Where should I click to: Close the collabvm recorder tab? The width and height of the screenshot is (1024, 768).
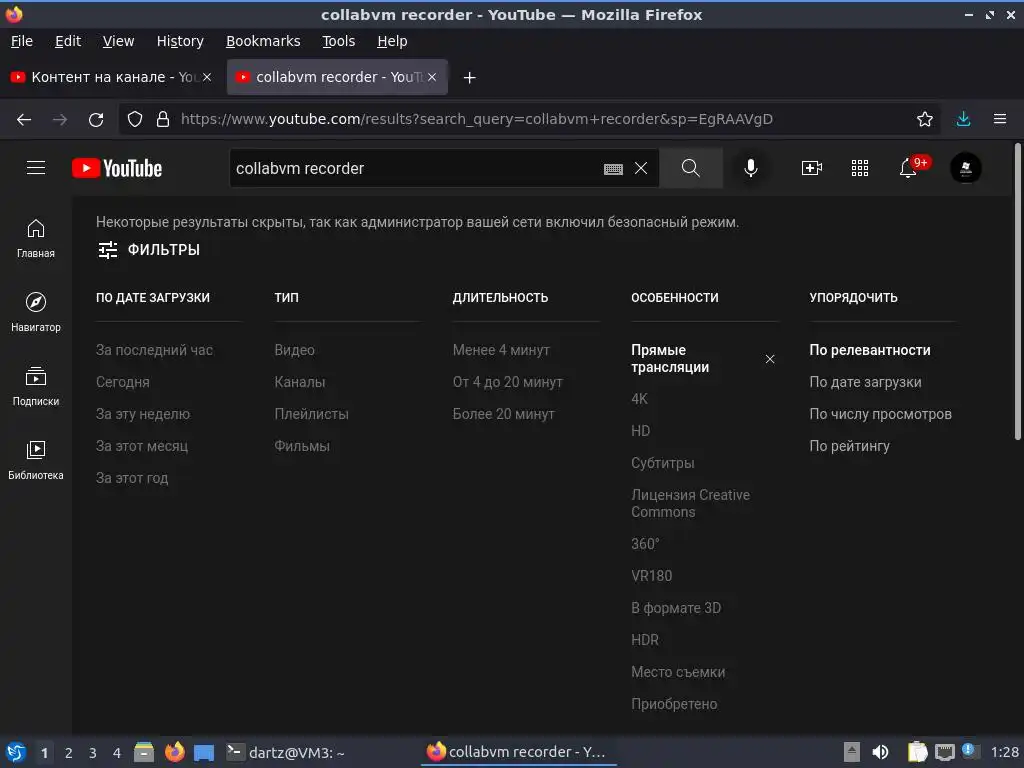coord(432,77)
